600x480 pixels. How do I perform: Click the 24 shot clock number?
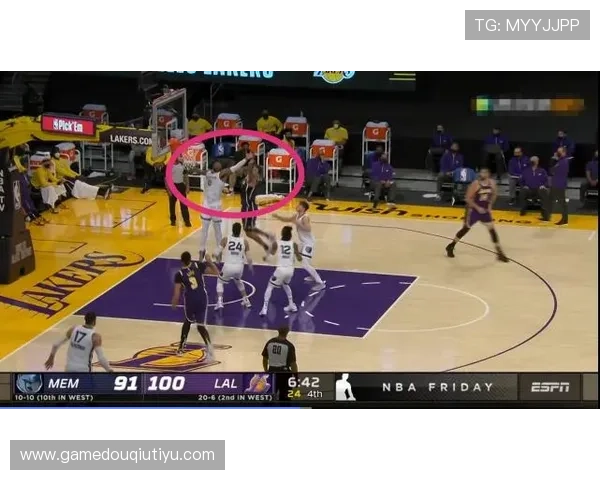coord(293,394)
